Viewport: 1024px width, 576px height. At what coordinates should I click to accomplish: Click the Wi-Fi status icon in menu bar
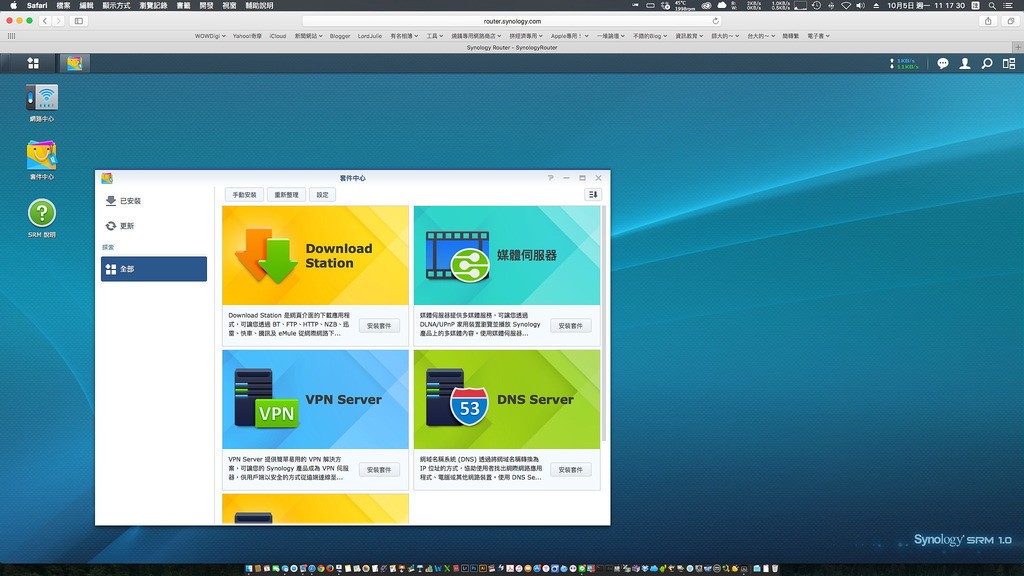click(x=846, y=5)
